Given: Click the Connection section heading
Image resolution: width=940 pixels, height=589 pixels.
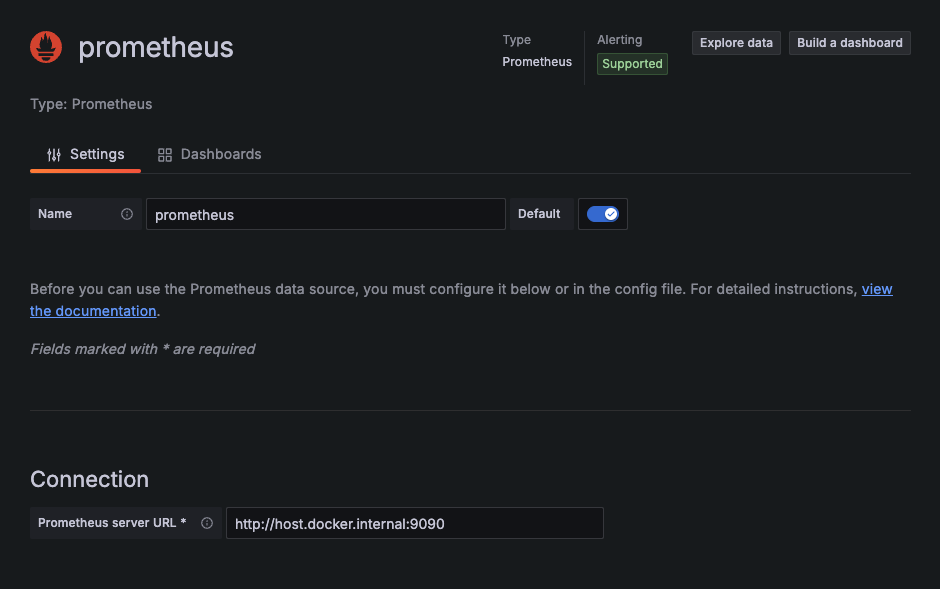Looking at the screenshot, I should (x=89, y=479).
